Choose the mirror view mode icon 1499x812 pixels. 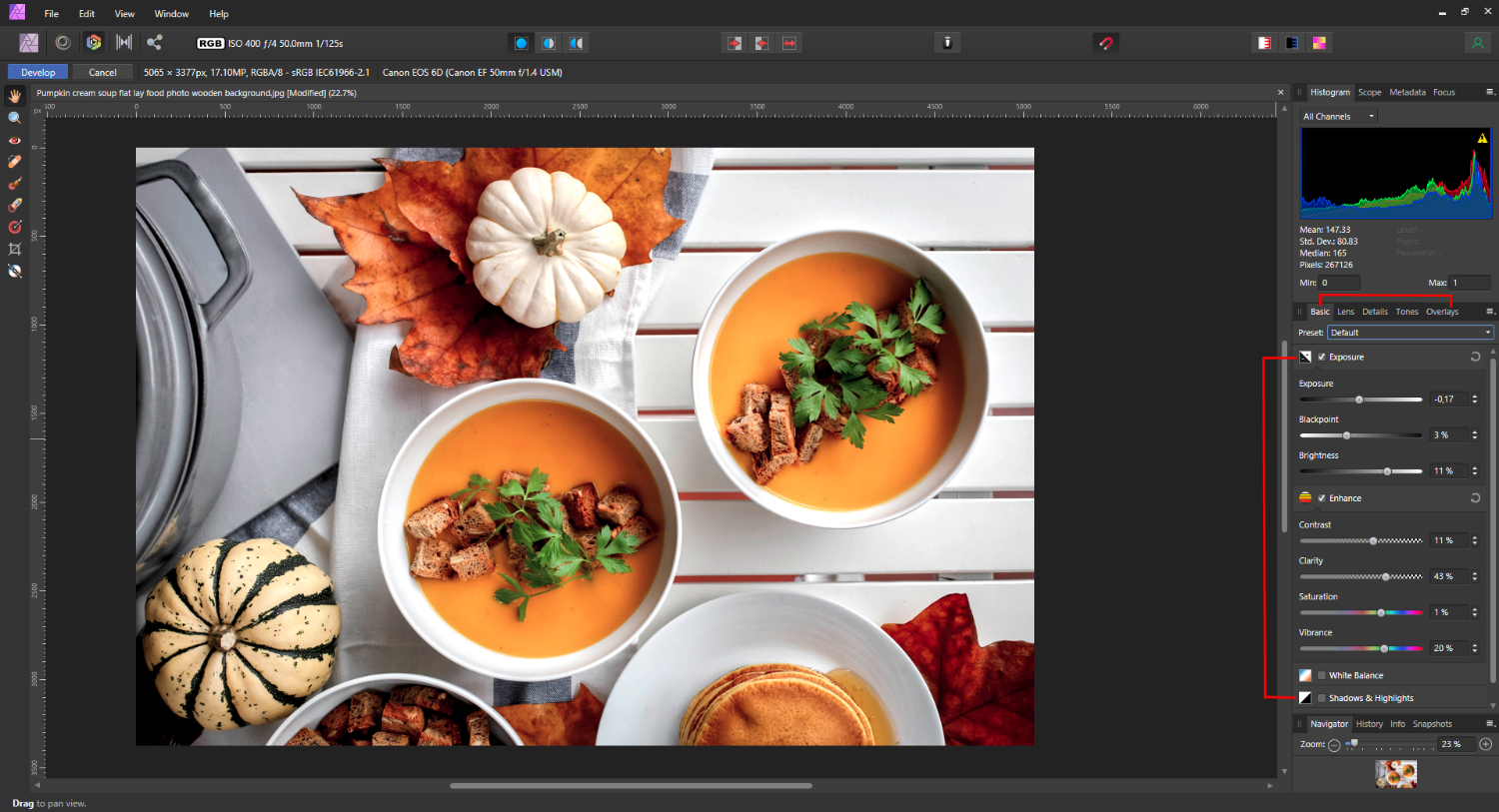click(x=577, y=43)
